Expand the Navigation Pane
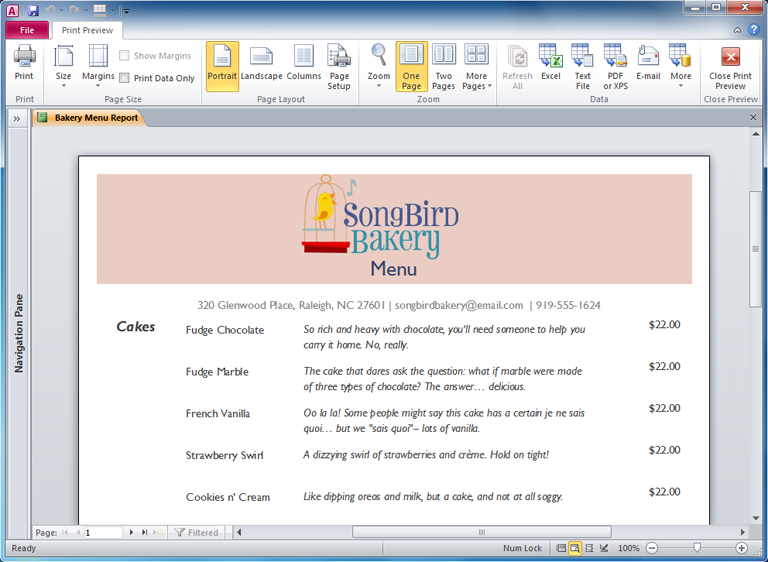This screenshot has height=562, width=768. tap(17, 118)
